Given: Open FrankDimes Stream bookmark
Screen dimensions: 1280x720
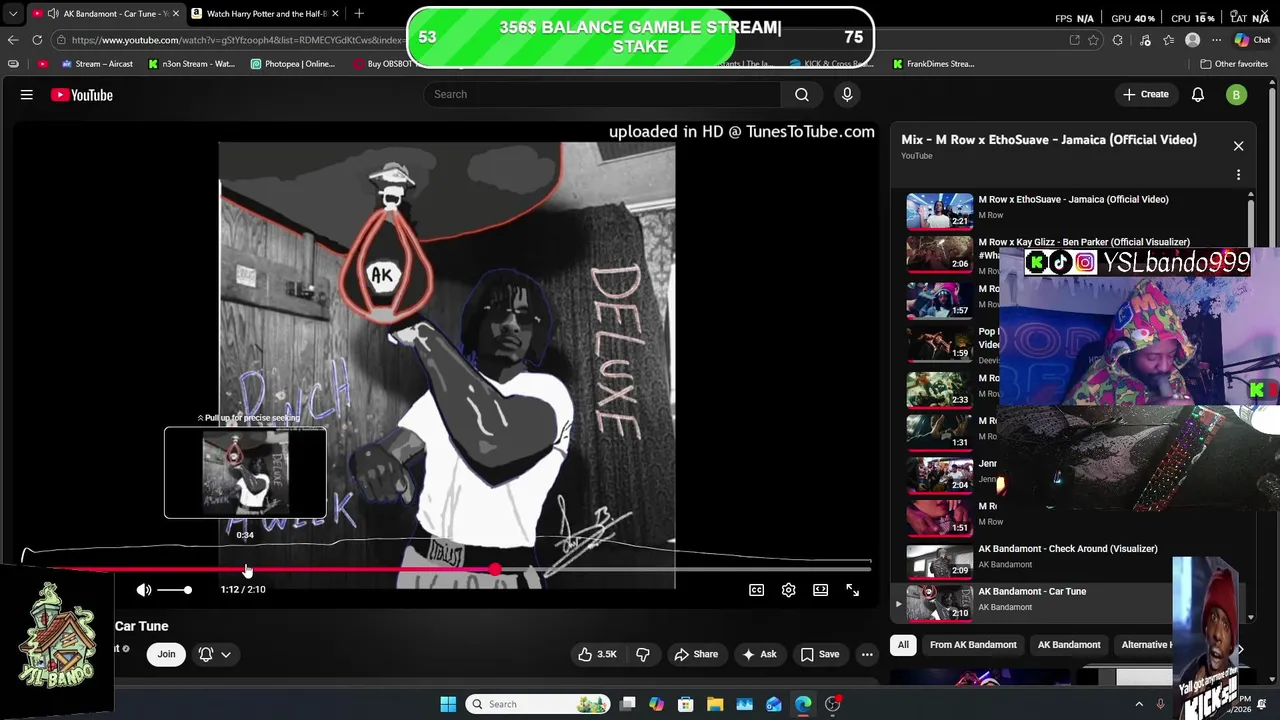Looking at the screenshot, I should click(x=933, y=64).
